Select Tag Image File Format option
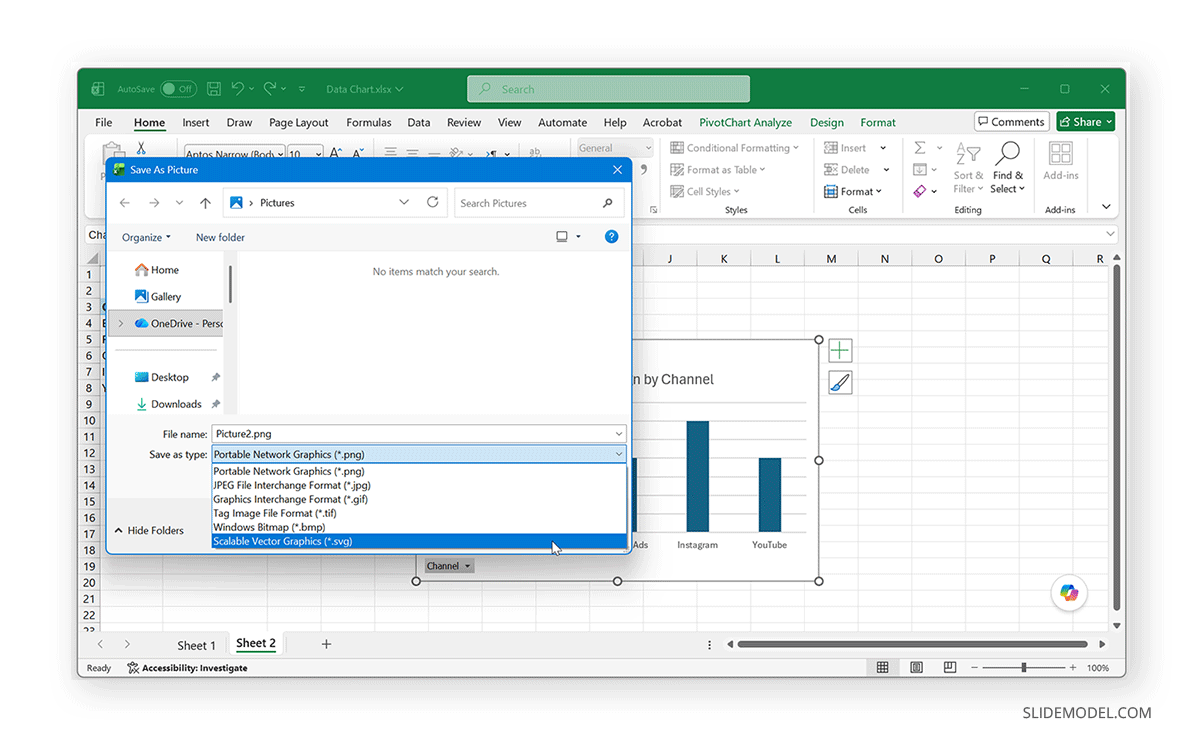 419,513
